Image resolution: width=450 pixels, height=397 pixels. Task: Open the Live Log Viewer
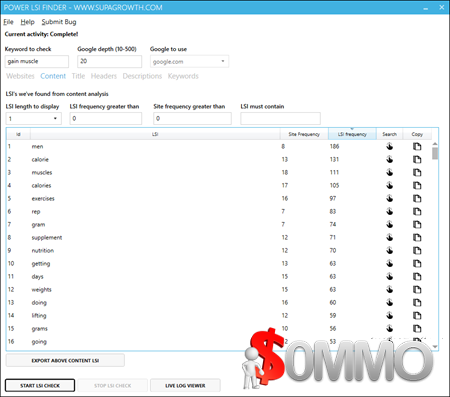tap(185, 385)
